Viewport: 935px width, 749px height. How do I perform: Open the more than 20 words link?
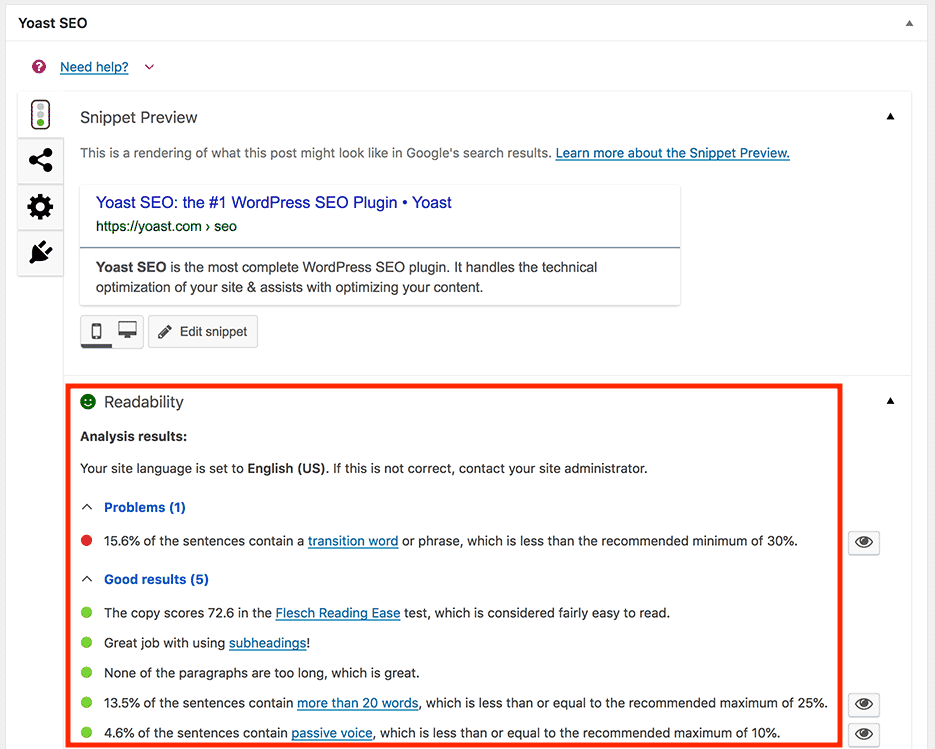(358, 703)
